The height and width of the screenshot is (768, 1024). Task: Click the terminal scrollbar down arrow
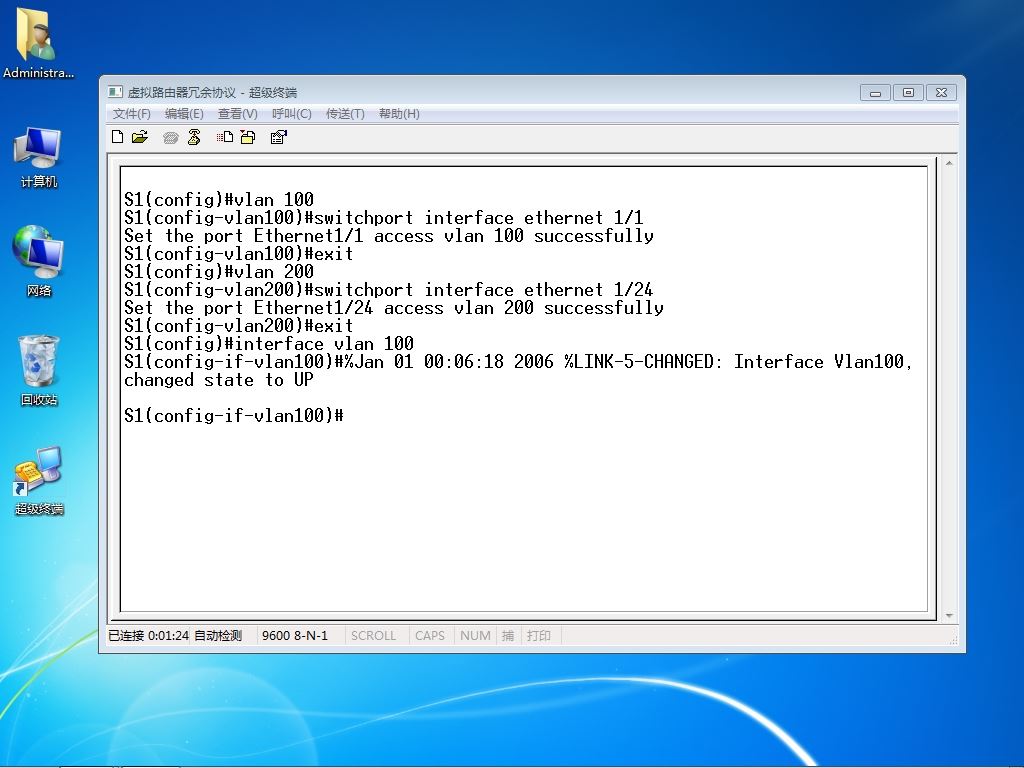click(949, 615)
